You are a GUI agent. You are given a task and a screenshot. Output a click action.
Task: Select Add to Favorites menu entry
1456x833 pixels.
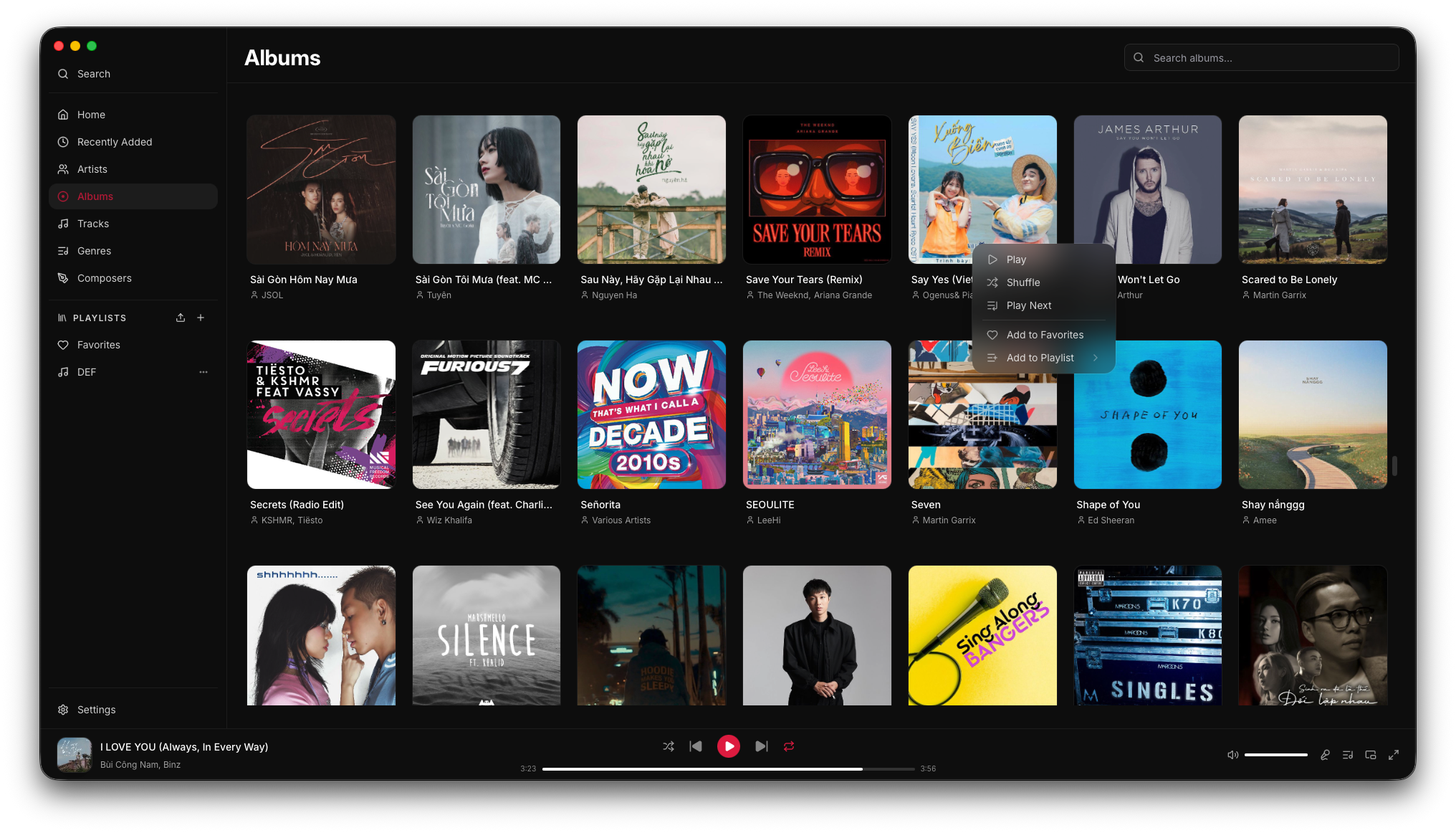point(1043,335)
